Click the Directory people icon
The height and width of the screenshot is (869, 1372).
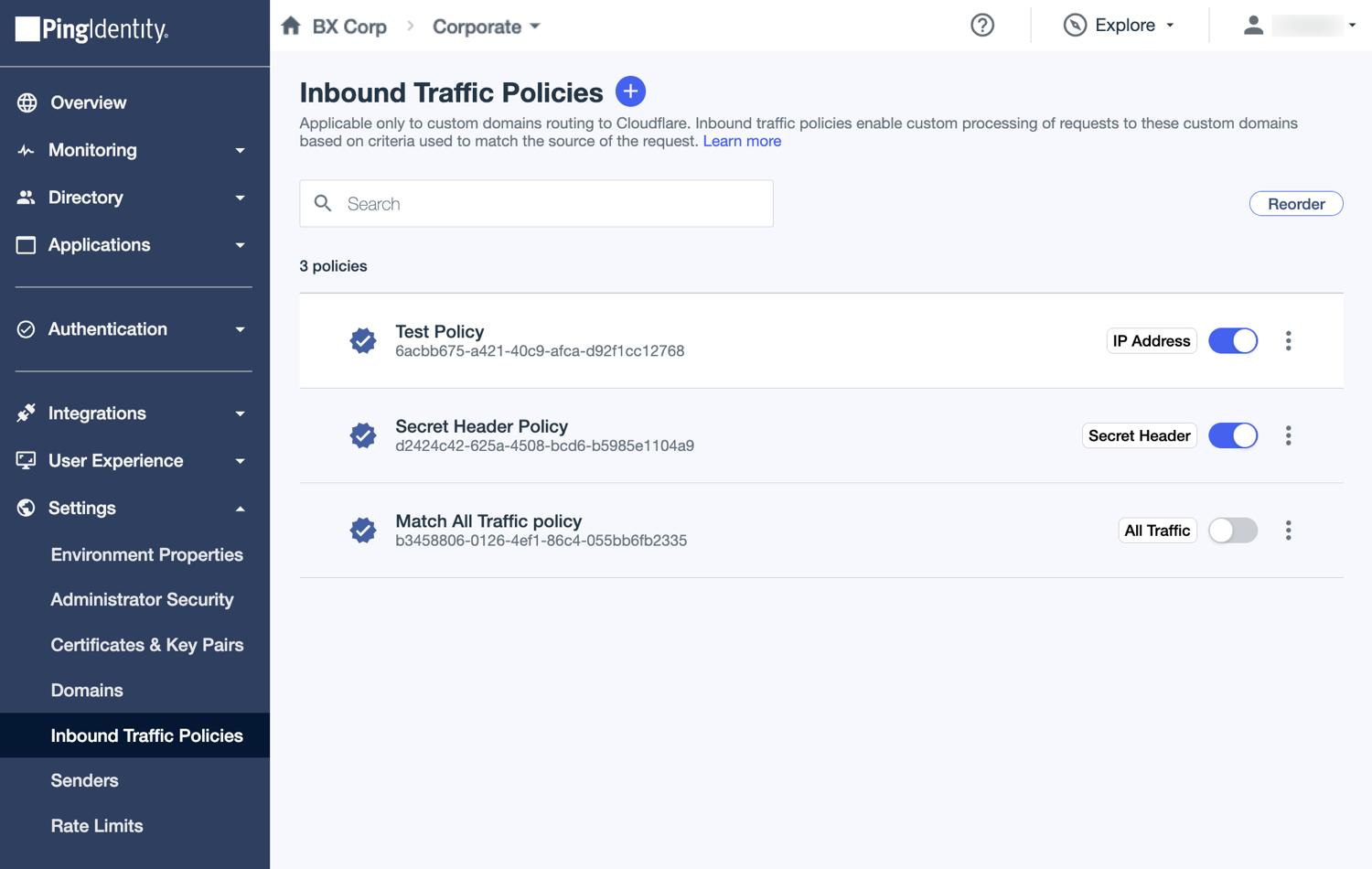[x=26, y=198]
